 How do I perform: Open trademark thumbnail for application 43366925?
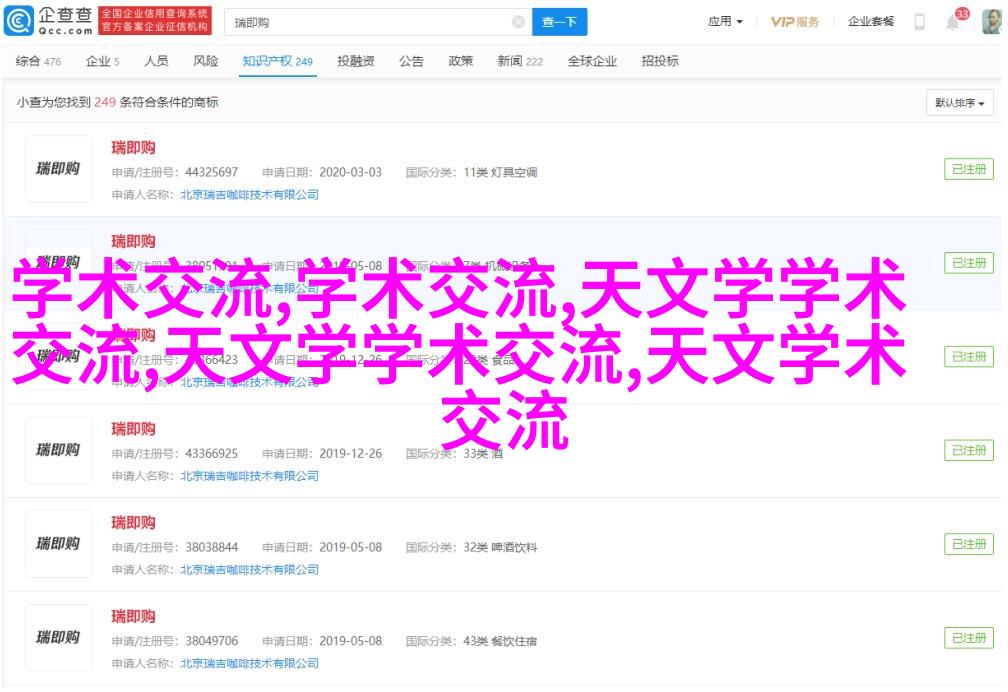tap(58, 450)
